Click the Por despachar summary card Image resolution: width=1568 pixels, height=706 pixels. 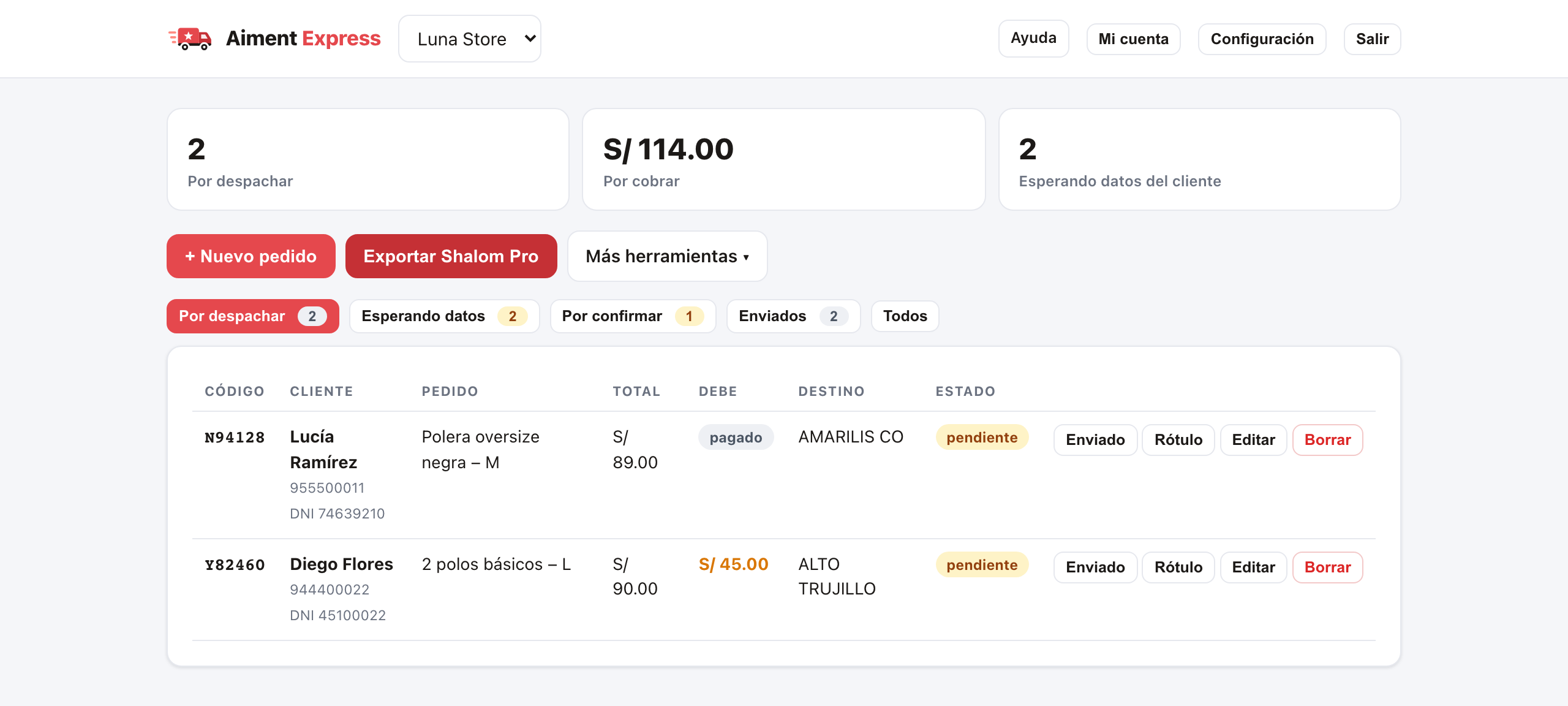click(x=367, y=159)
